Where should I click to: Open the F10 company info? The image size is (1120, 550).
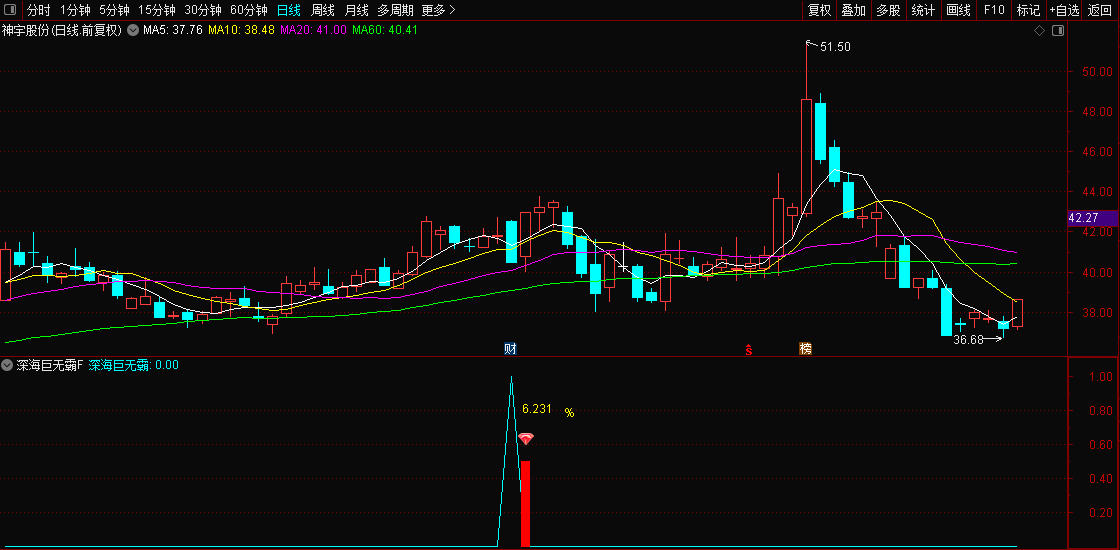pos(994,10)
